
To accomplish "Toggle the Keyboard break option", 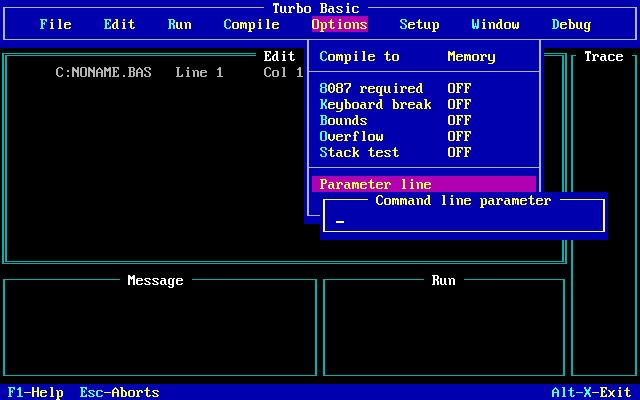I will point(424,104).
